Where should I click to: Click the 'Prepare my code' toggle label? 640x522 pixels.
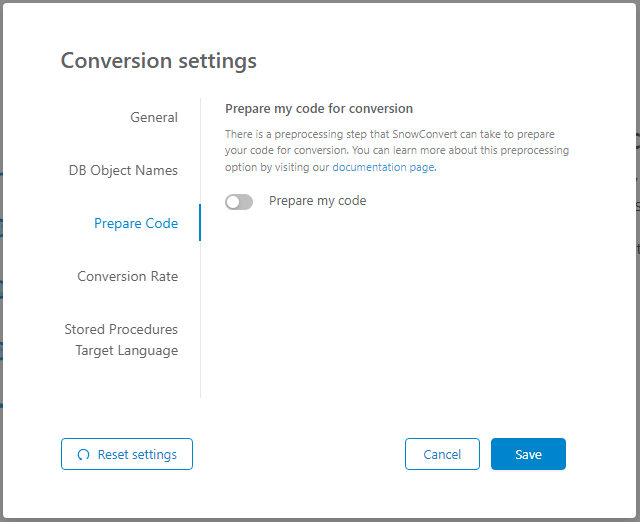(x=317, y=201)
